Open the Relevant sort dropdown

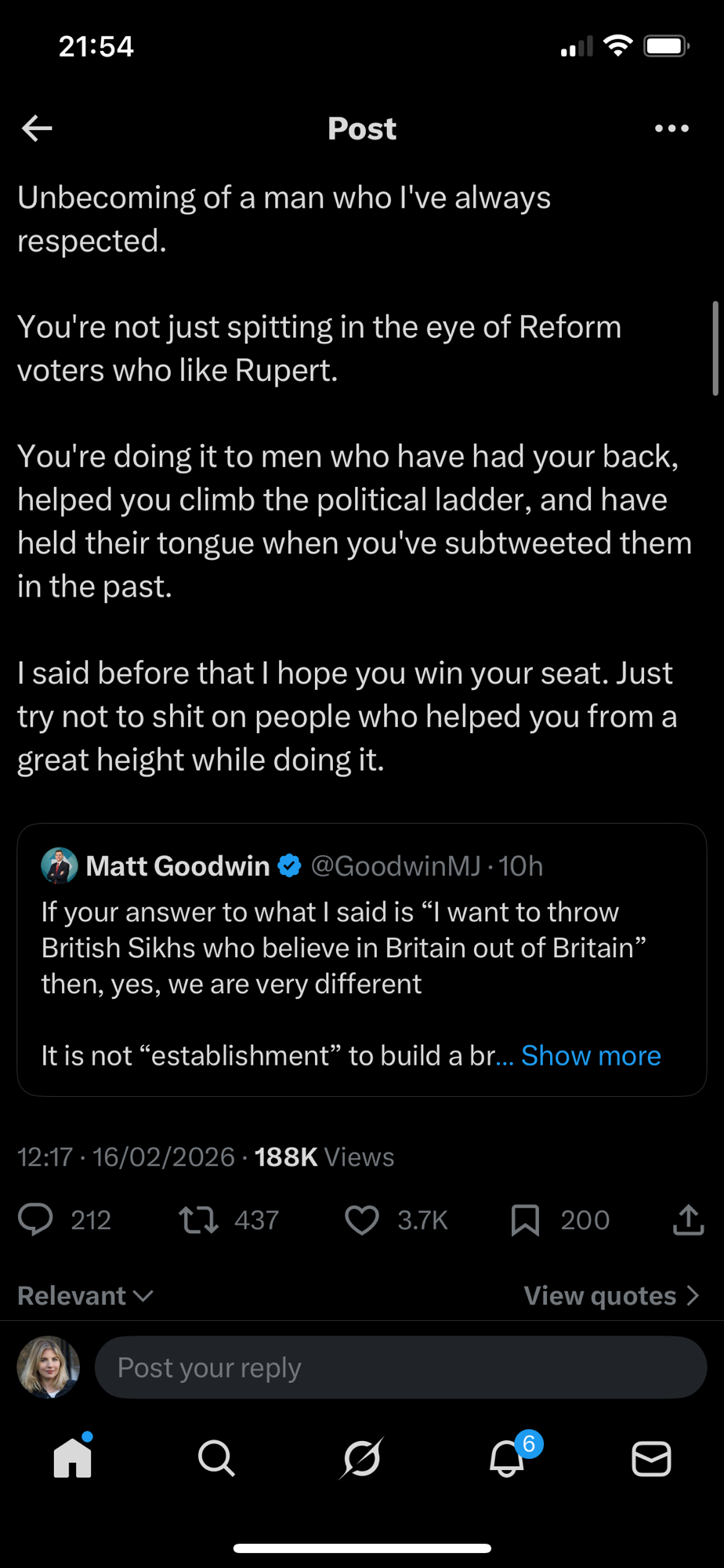pos(85,1296)
